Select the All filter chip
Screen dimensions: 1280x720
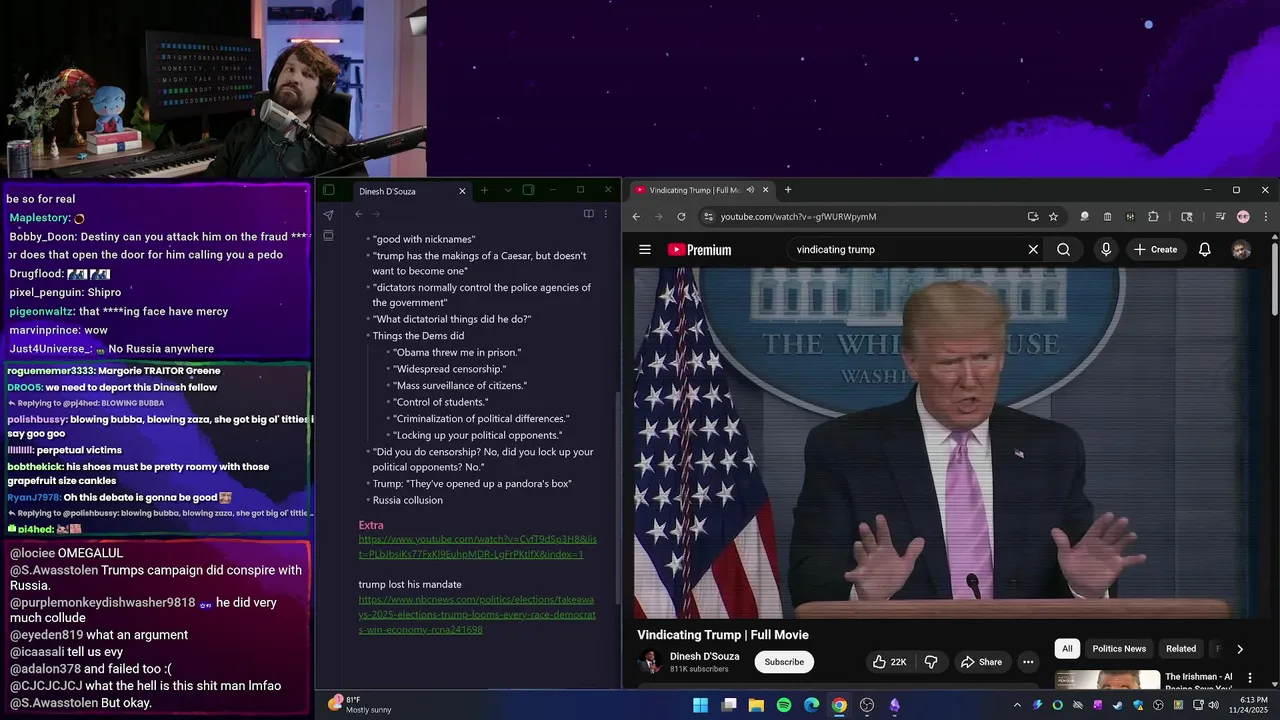pyautogui.click(x=1067, y=649)
